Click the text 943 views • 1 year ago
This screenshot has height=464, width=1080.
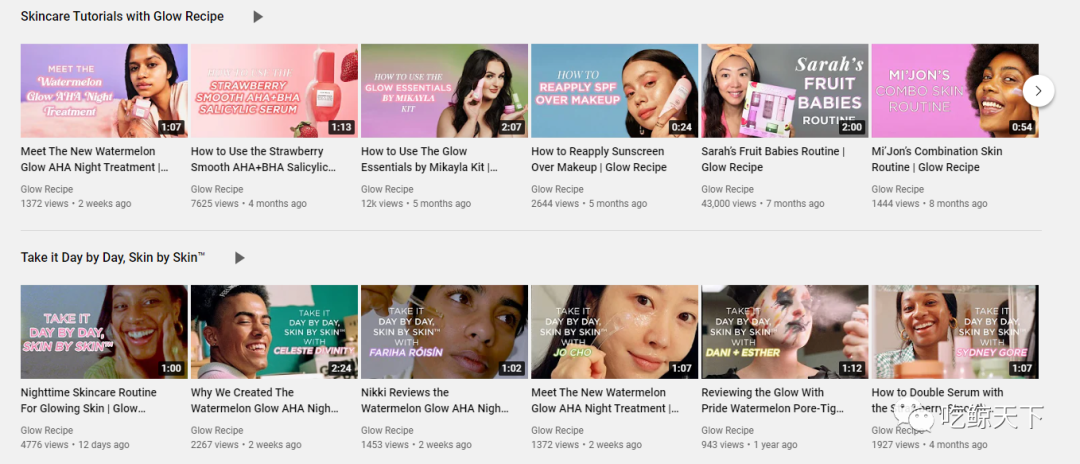coord(749,445)
